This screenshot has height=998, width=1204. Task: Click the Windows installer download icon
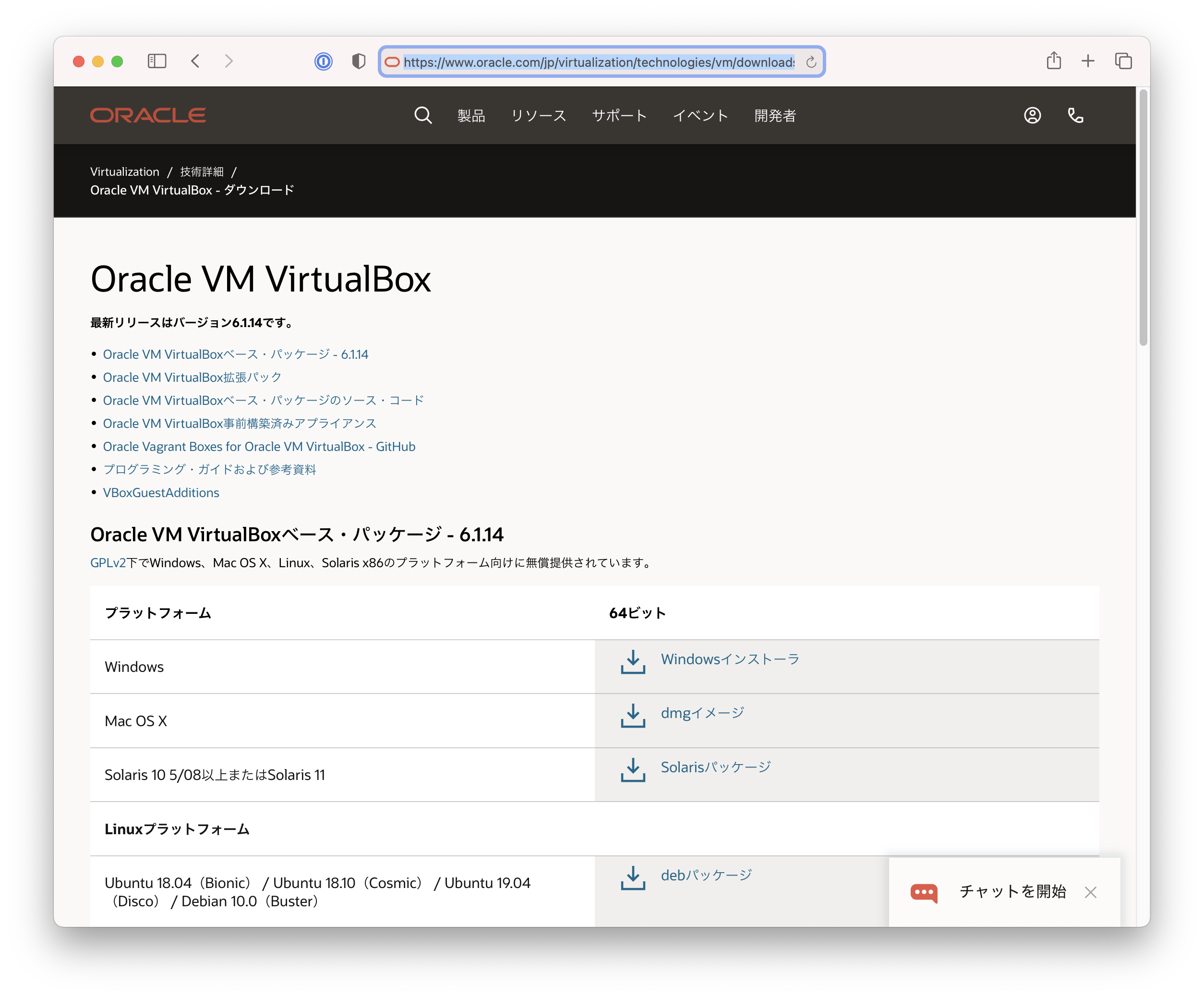click(632, 661)
